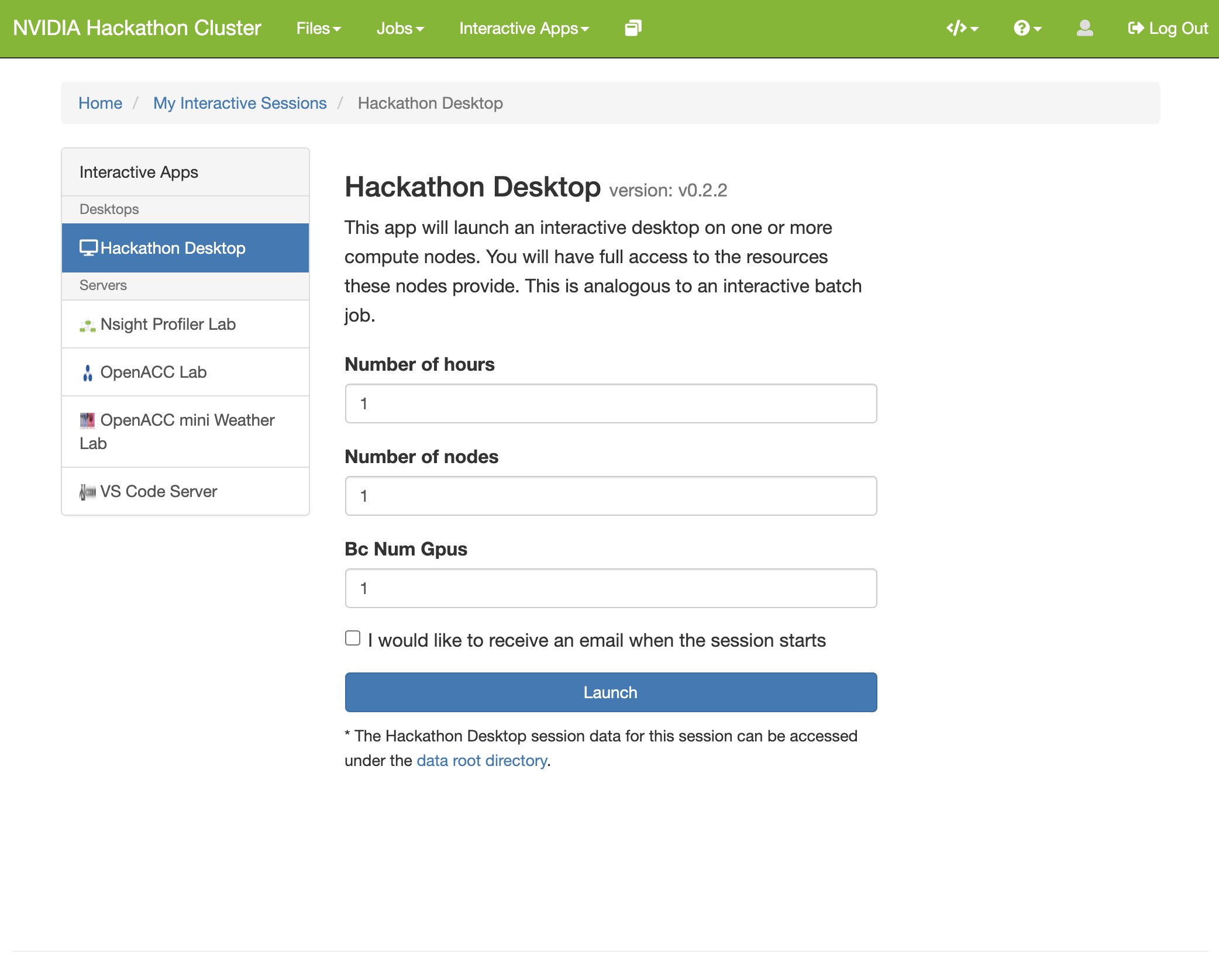Click the Desktops section label

(109, 209)
